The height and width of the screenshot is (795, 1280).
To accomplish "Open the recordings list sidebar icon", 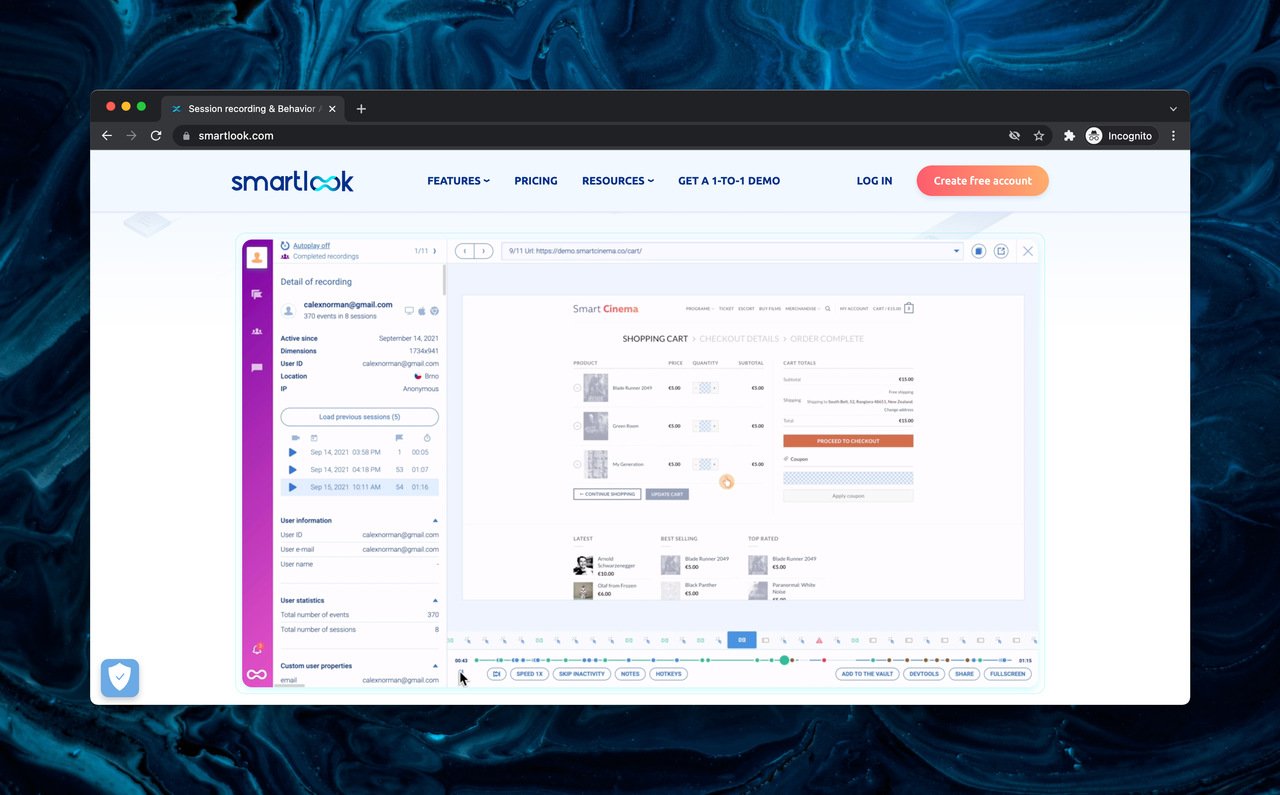I will click(x=257, y=294).
